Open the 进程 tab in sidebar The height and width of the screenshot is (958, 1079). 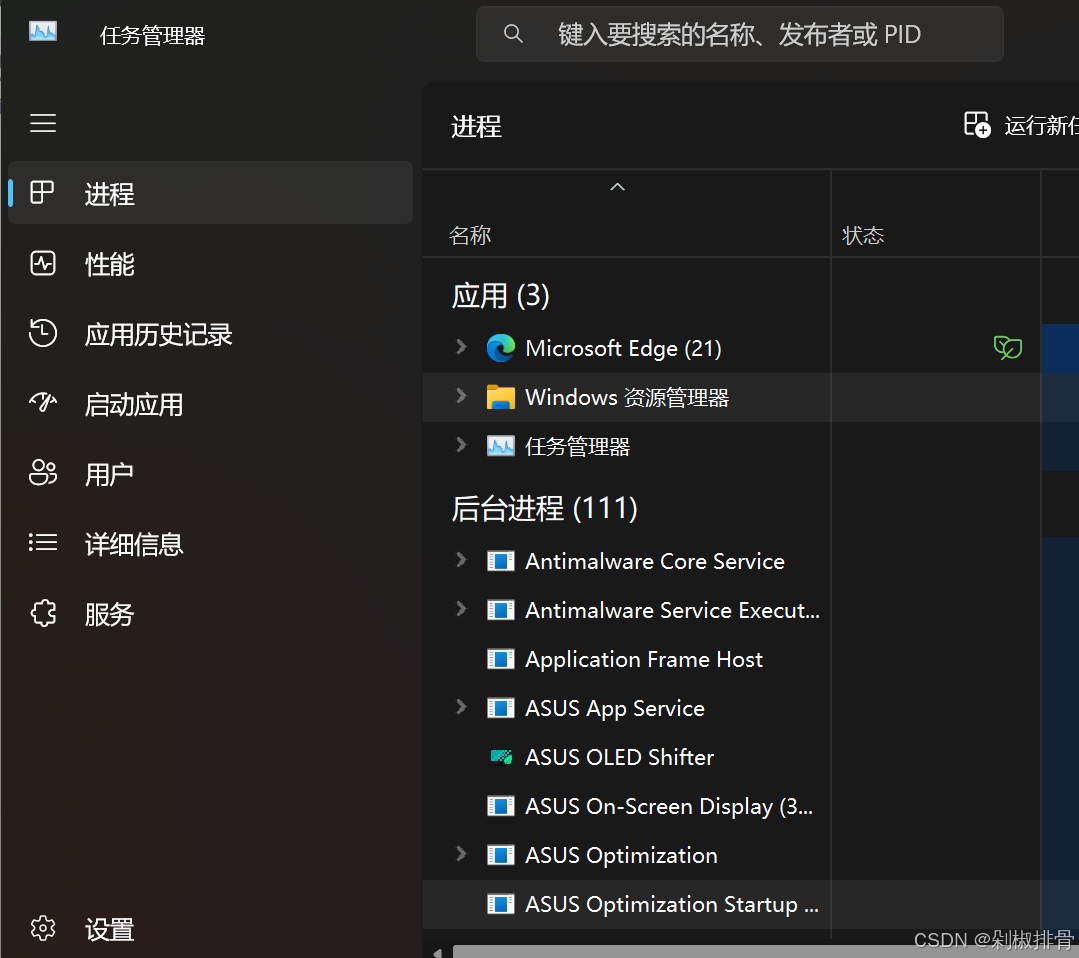[x=211, y=193]
